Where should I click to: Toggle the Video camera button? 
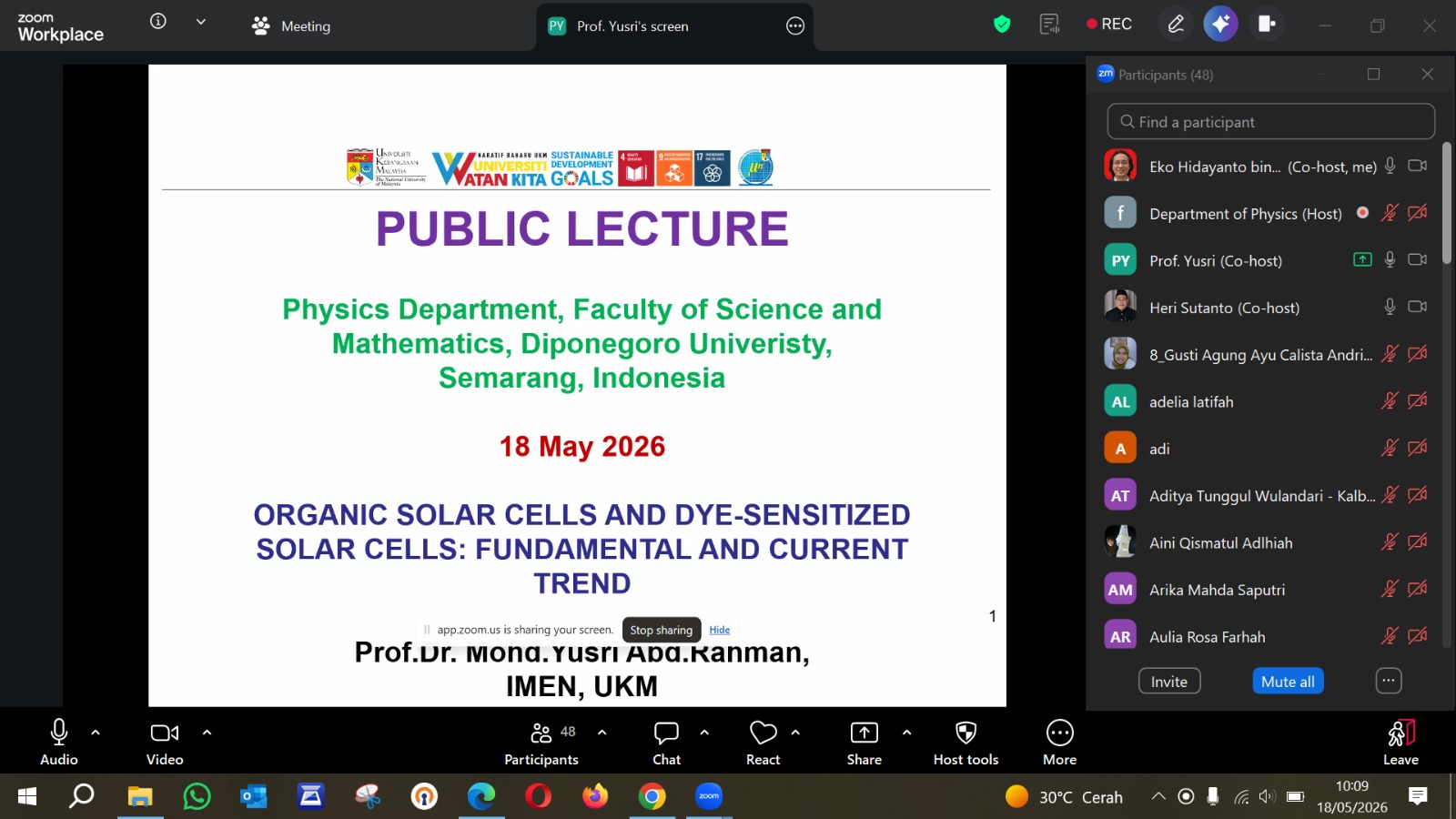coord(165,742)
